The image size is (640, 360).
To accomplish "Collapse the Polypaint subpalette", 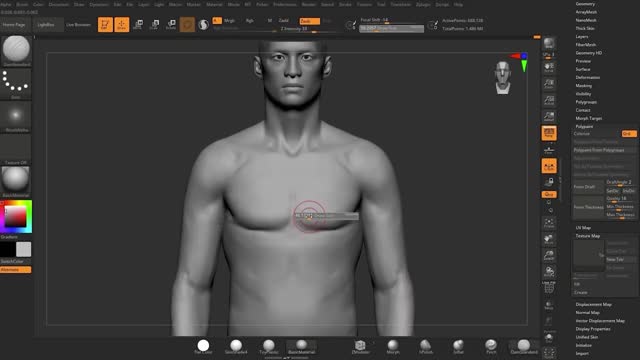I will click(x=584, y=127).
